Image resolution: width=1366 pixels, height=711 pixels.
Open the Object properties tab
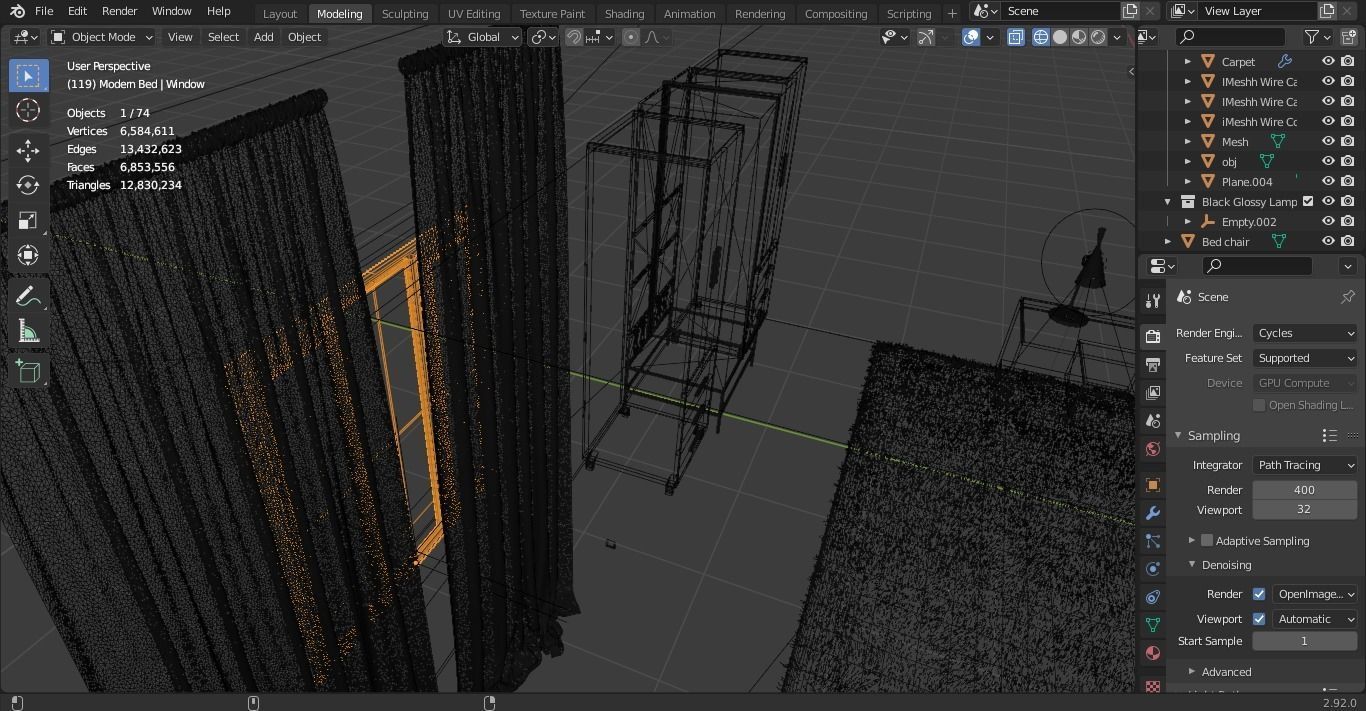click(x=1153, y=485)
